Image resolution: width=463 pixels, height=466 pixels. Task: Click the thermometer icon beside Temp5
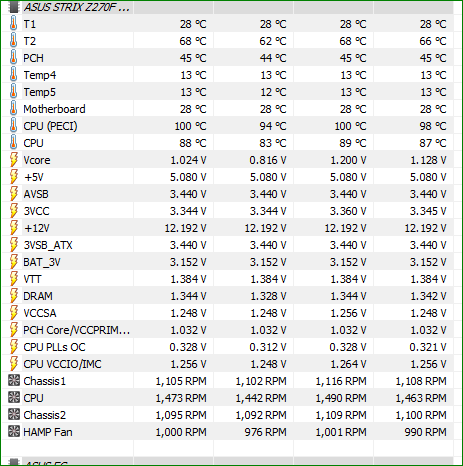click(13, 92)
